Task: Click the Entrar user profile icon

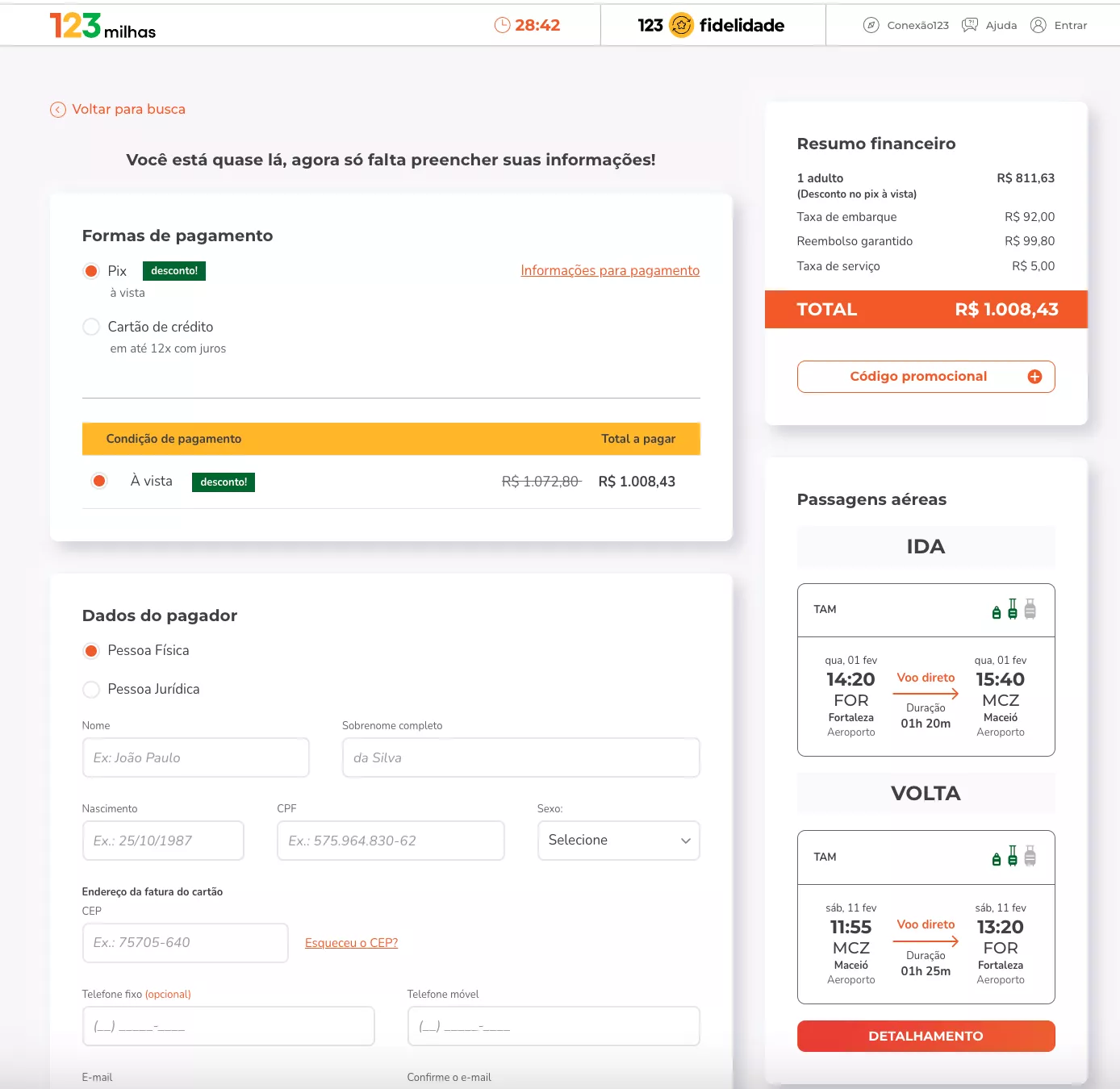Action: pos(1039,25)
